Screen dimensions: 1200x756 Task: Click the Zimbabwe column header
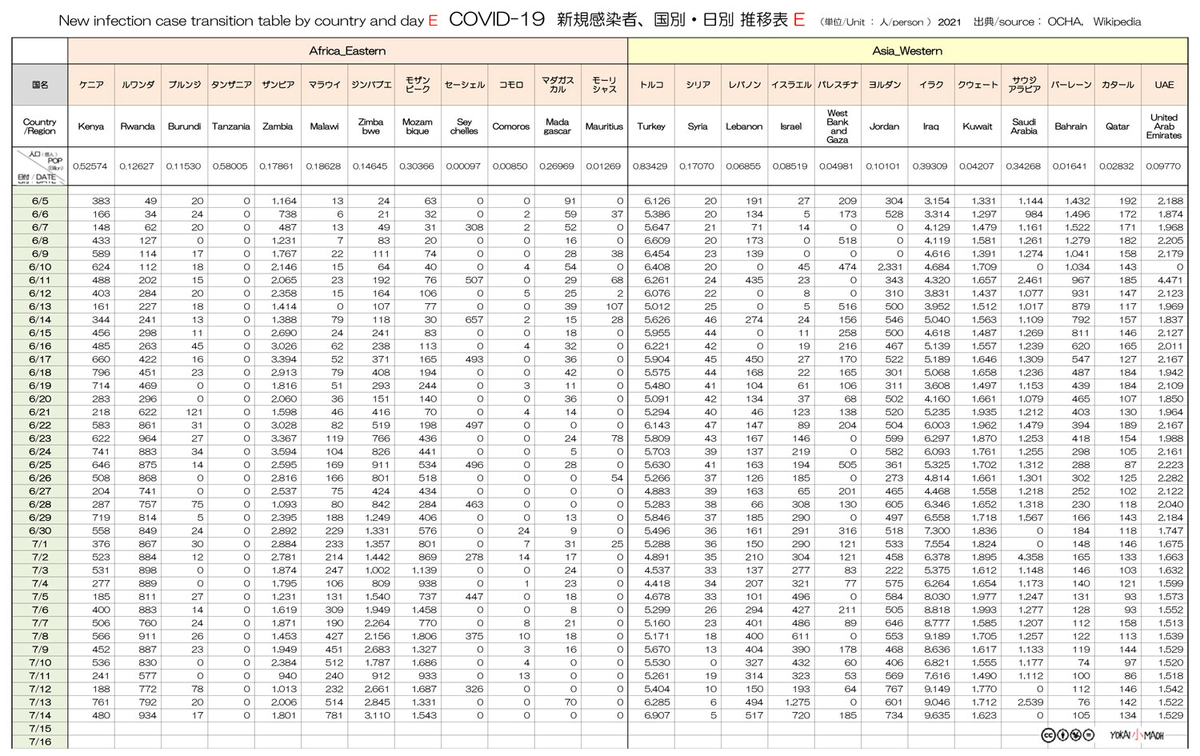click(x=370, y=127)
